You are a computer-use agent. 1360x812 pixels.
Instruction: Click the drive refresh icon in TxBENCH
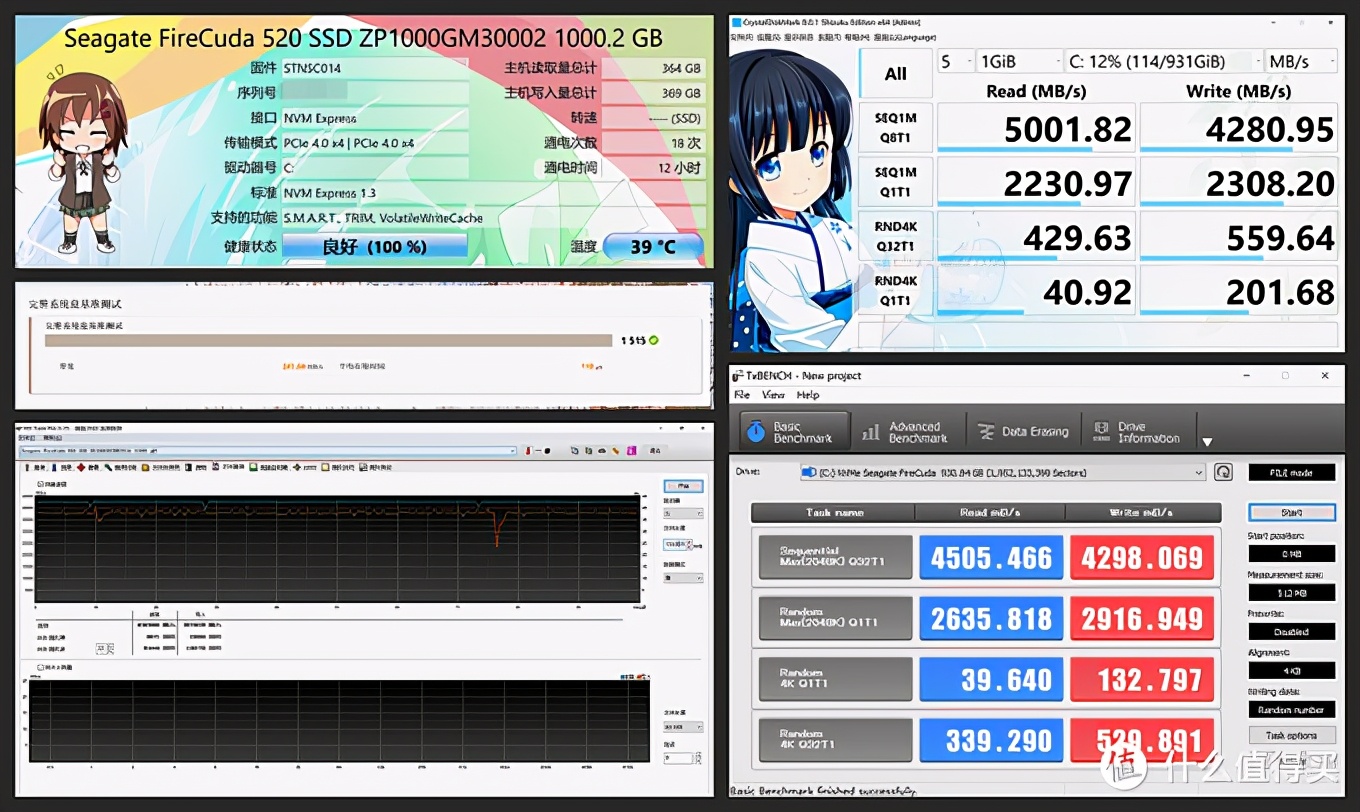(x=1223, y=472)
